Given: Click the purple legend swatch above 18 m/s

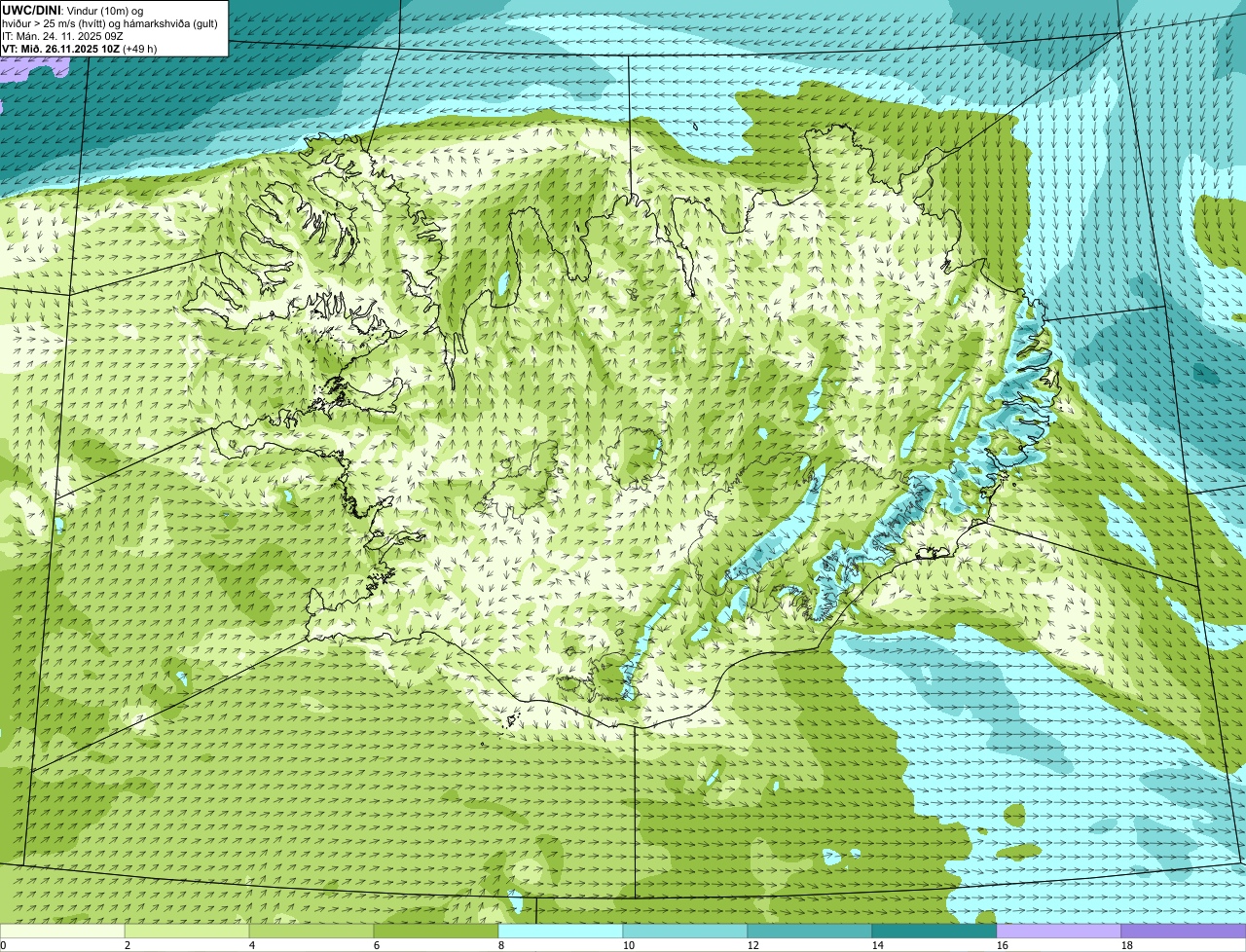Looking at the screenshot, I should tap(1184, 932).
